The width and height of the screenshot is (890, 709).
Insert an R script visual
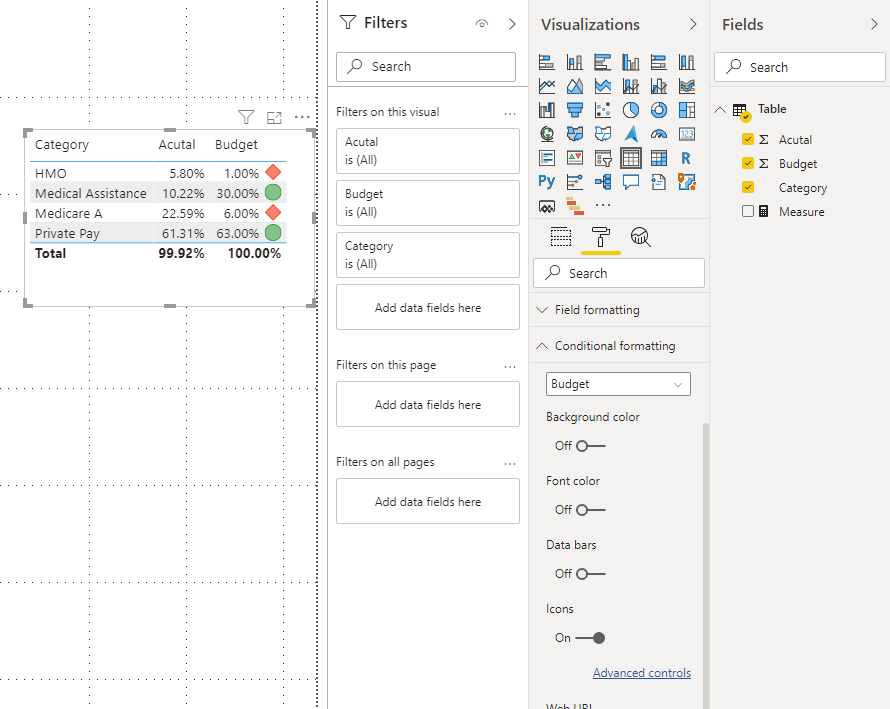(687, 158)
